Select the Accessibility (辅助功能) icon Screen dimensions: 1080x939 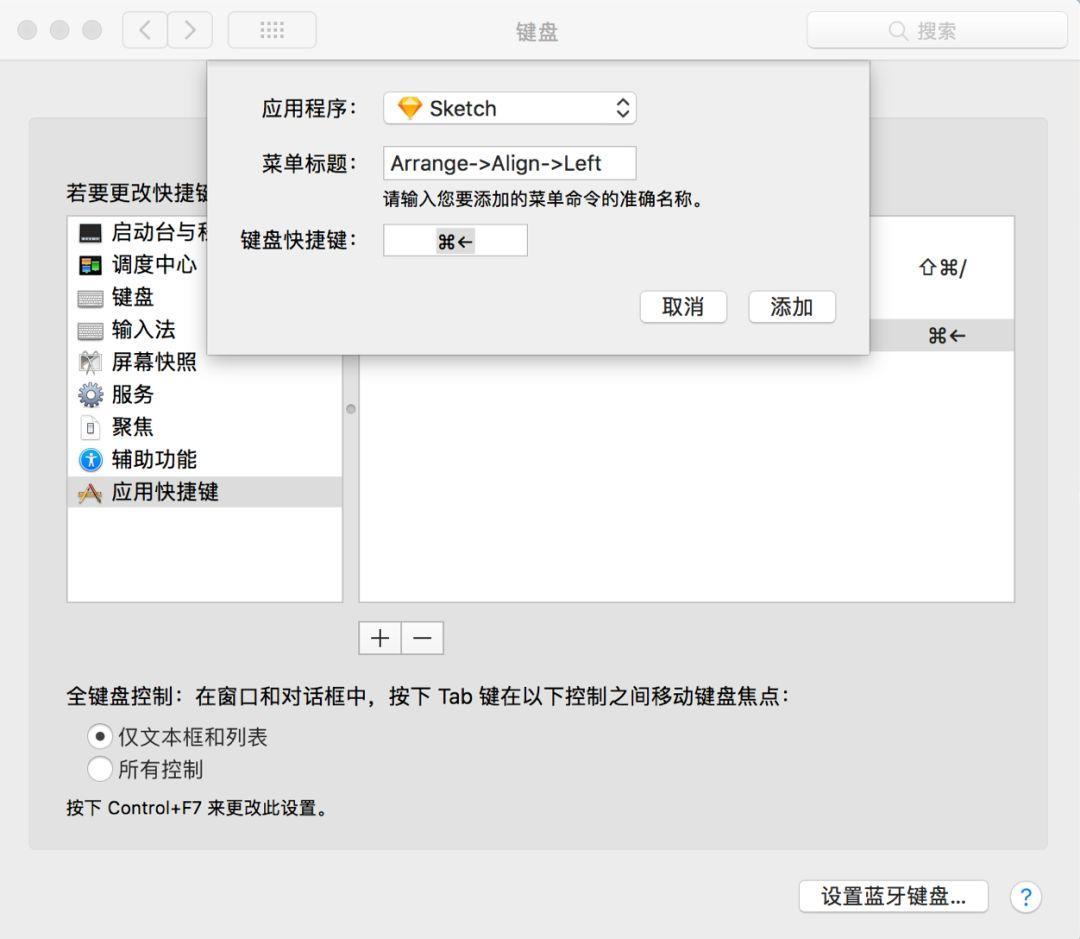click(x=90, y=460)
